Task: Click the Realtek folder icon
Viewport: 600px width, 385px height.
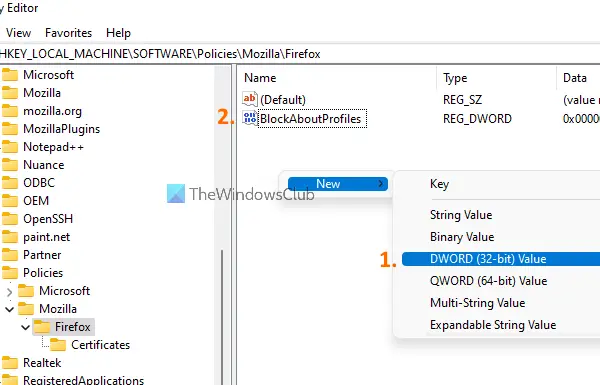Action: [x=10, y=363]
